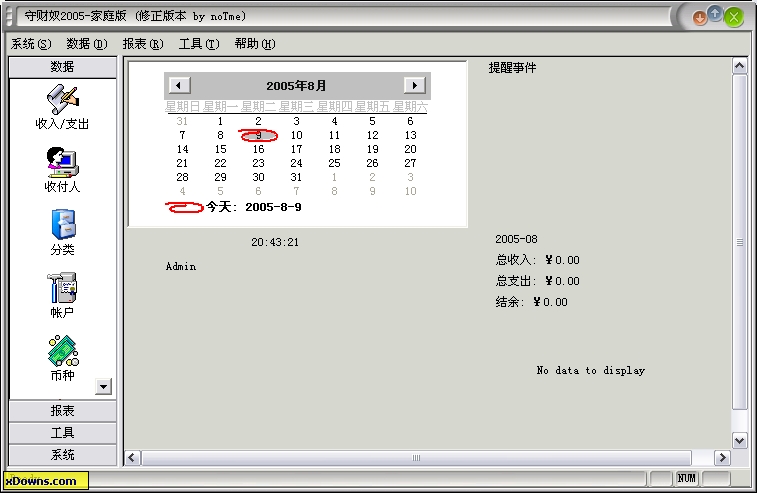This screenshot has width=757, height=493.
Task: Click the 总支出 ¥0.00 summary line
Action: point(537,281)
